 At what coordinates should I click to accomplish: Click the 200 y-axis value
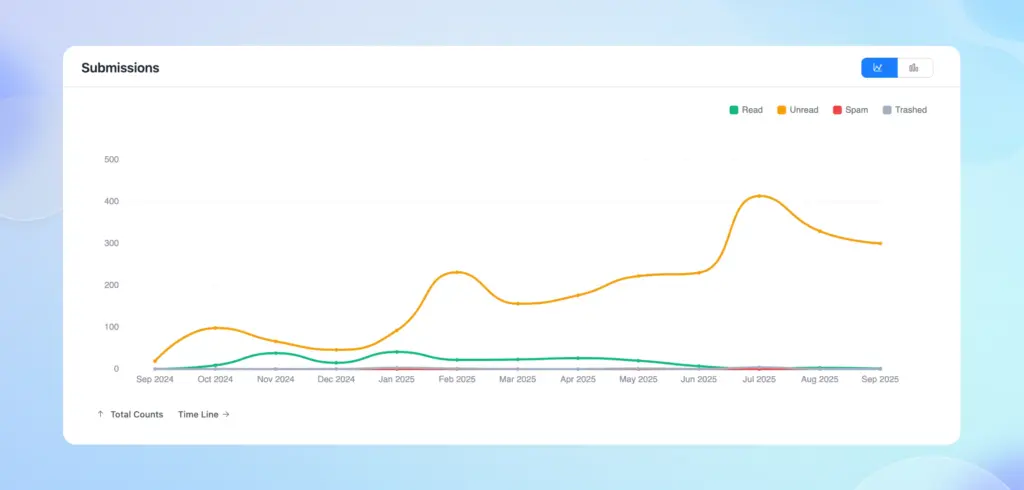[x=111, y=285]
